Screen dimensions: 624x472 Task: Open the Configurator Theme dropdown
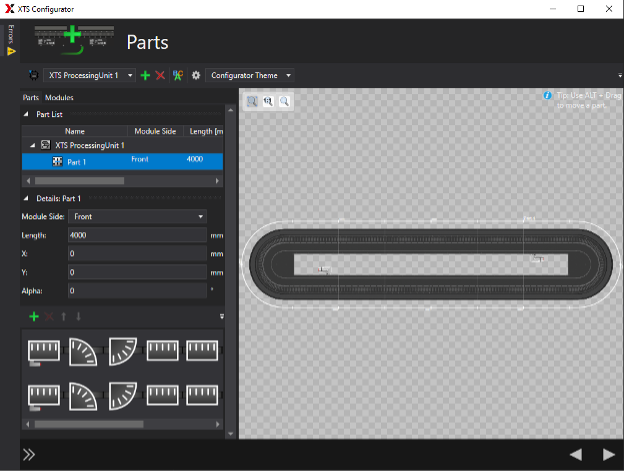(x=250, y=75)
